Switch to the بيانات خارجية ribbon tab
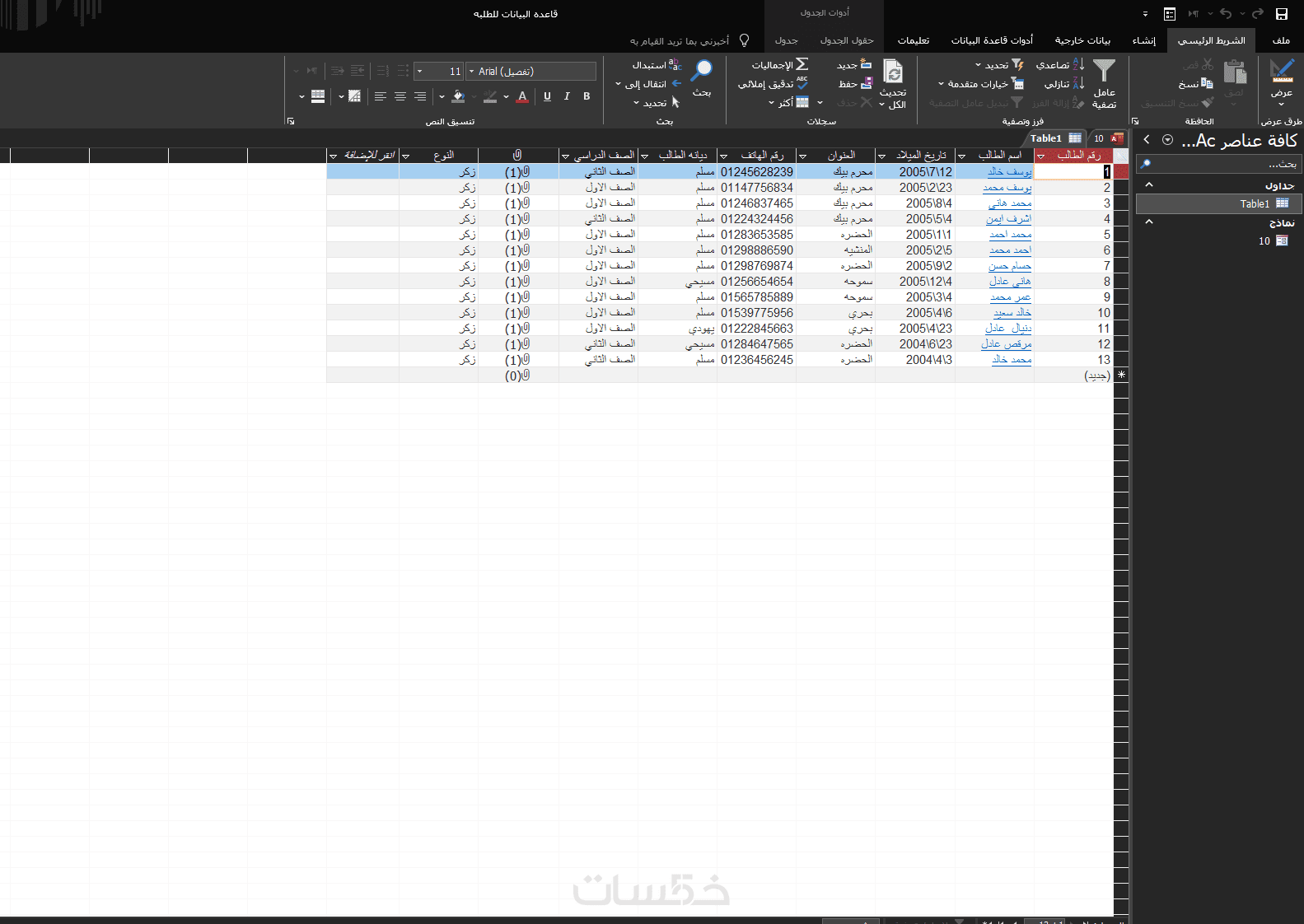This screenshot has height=924, width=1304. point(1082,40)
